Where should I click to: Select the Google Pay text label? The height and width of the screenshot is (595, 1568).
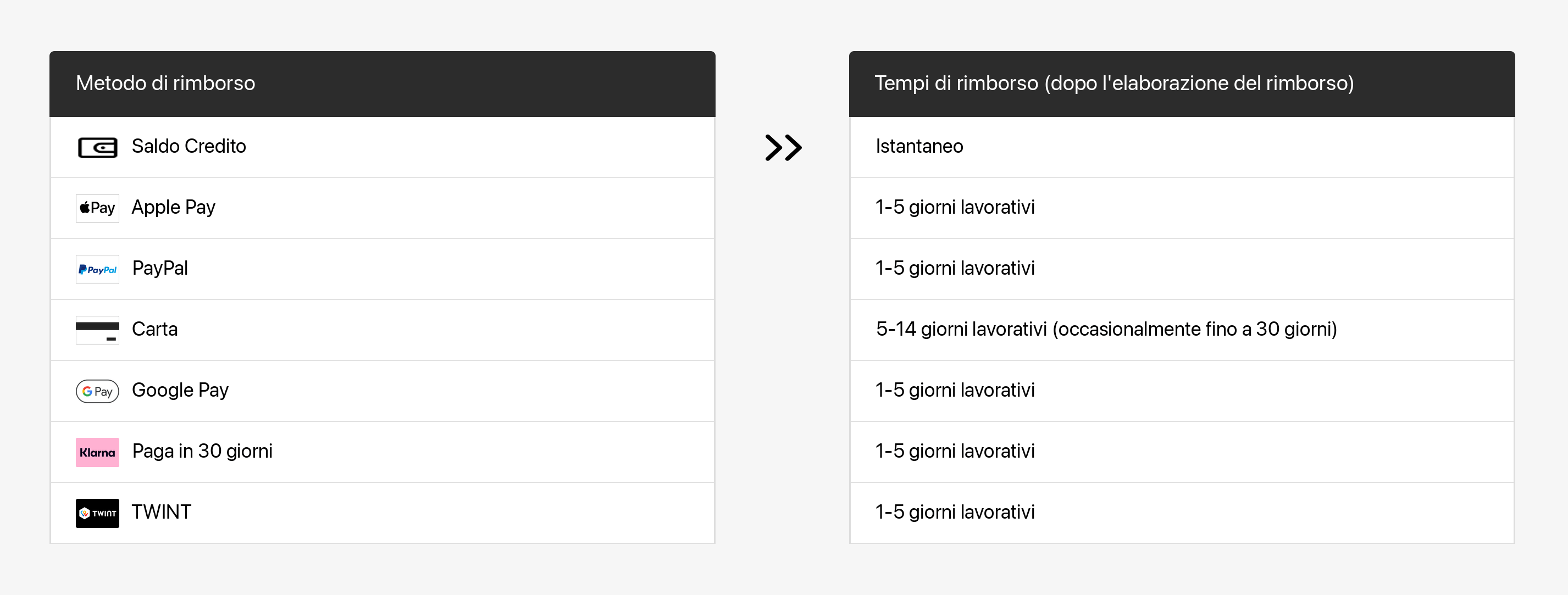coord(180,390)
